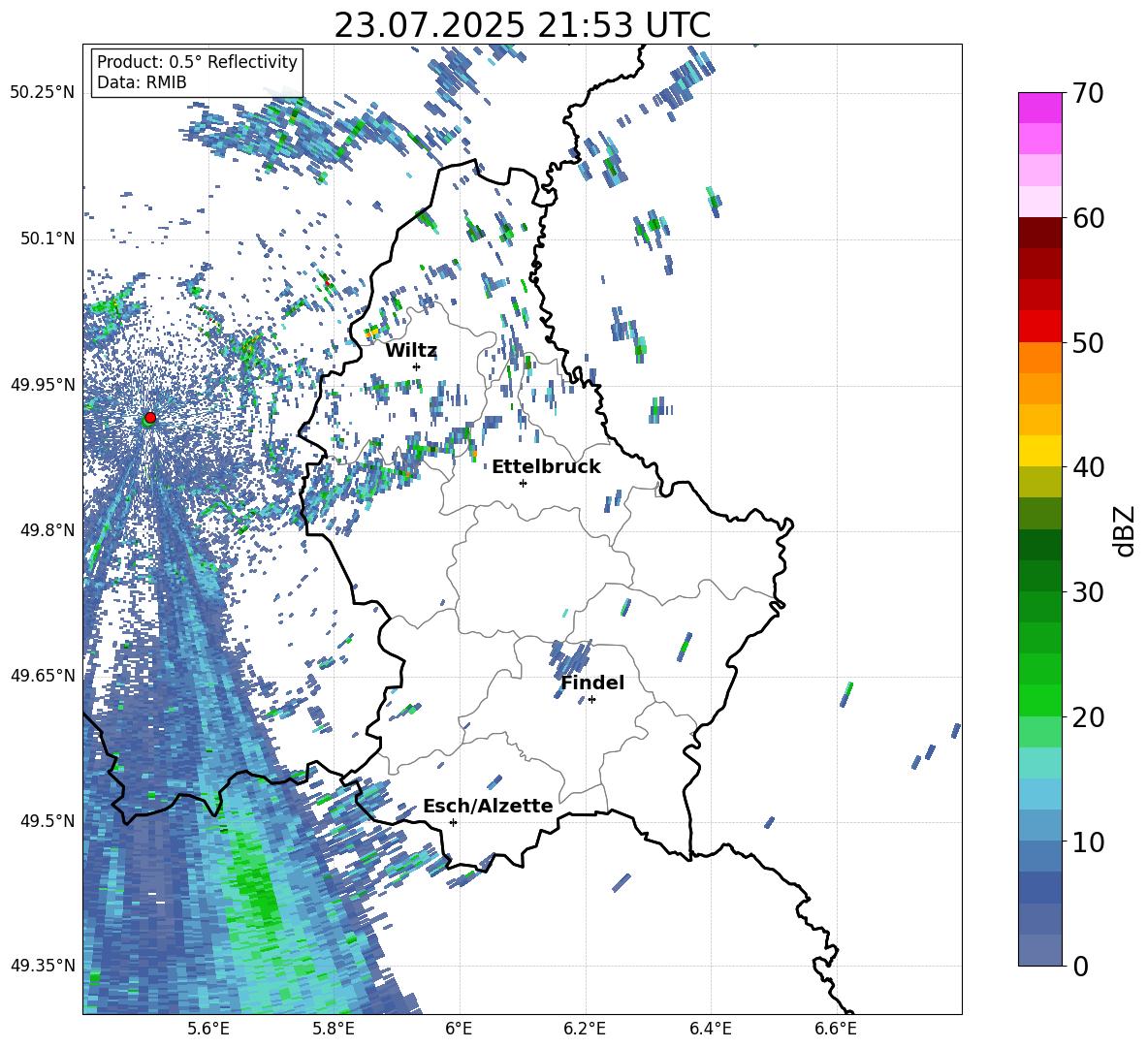Click the red radar site marker
The height and width of the screenshot is (1048, 1148).
(x=150, y=417)
